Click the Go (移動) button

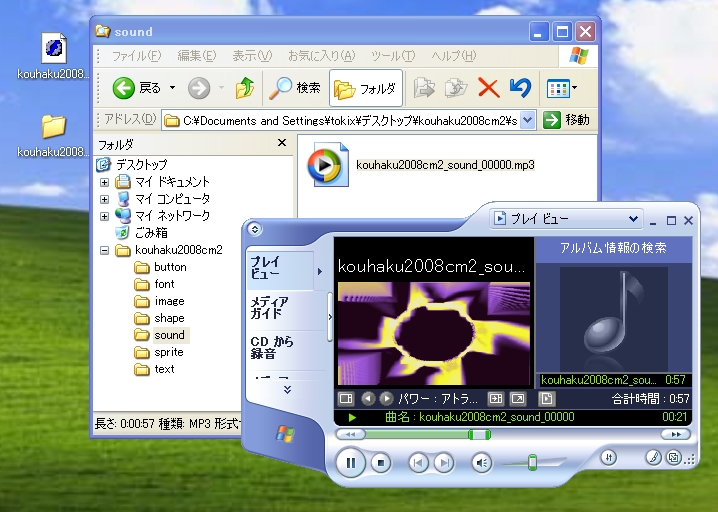tap(566, 120)
